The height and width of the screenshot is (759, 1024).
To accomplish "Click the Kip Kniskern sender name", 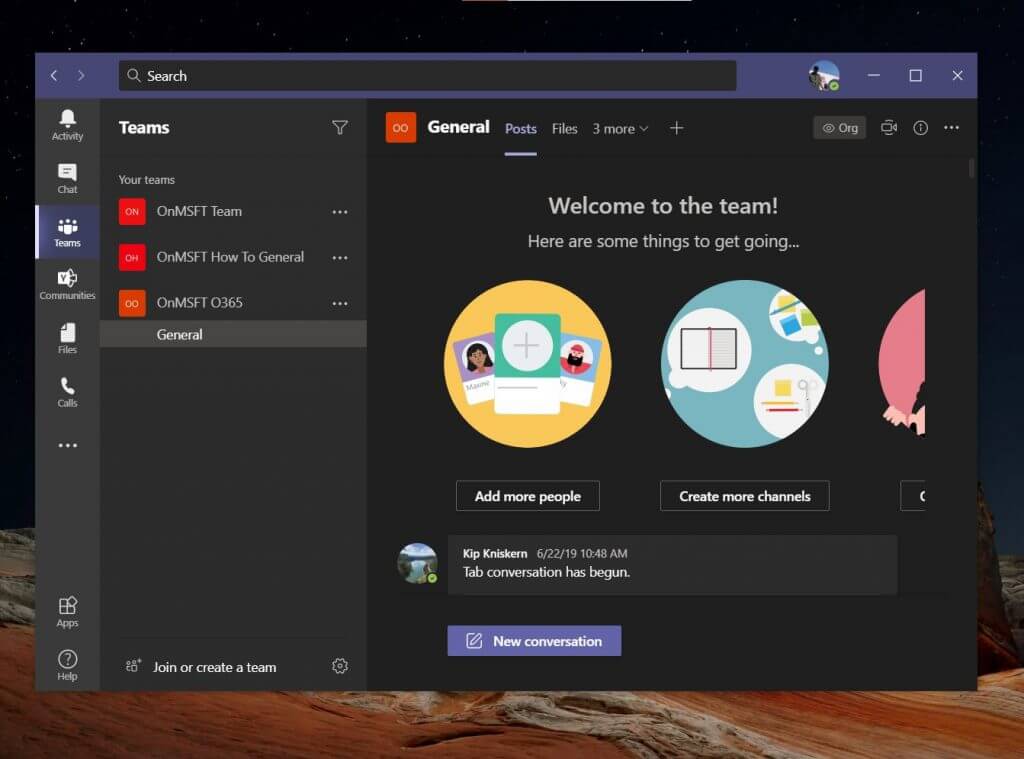I will (x=494, y=553).
